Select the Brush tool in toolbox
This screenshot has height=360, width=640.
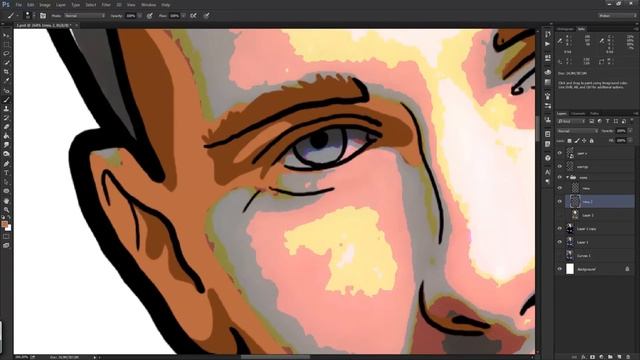pyautogui.click(x=6, y=100)
